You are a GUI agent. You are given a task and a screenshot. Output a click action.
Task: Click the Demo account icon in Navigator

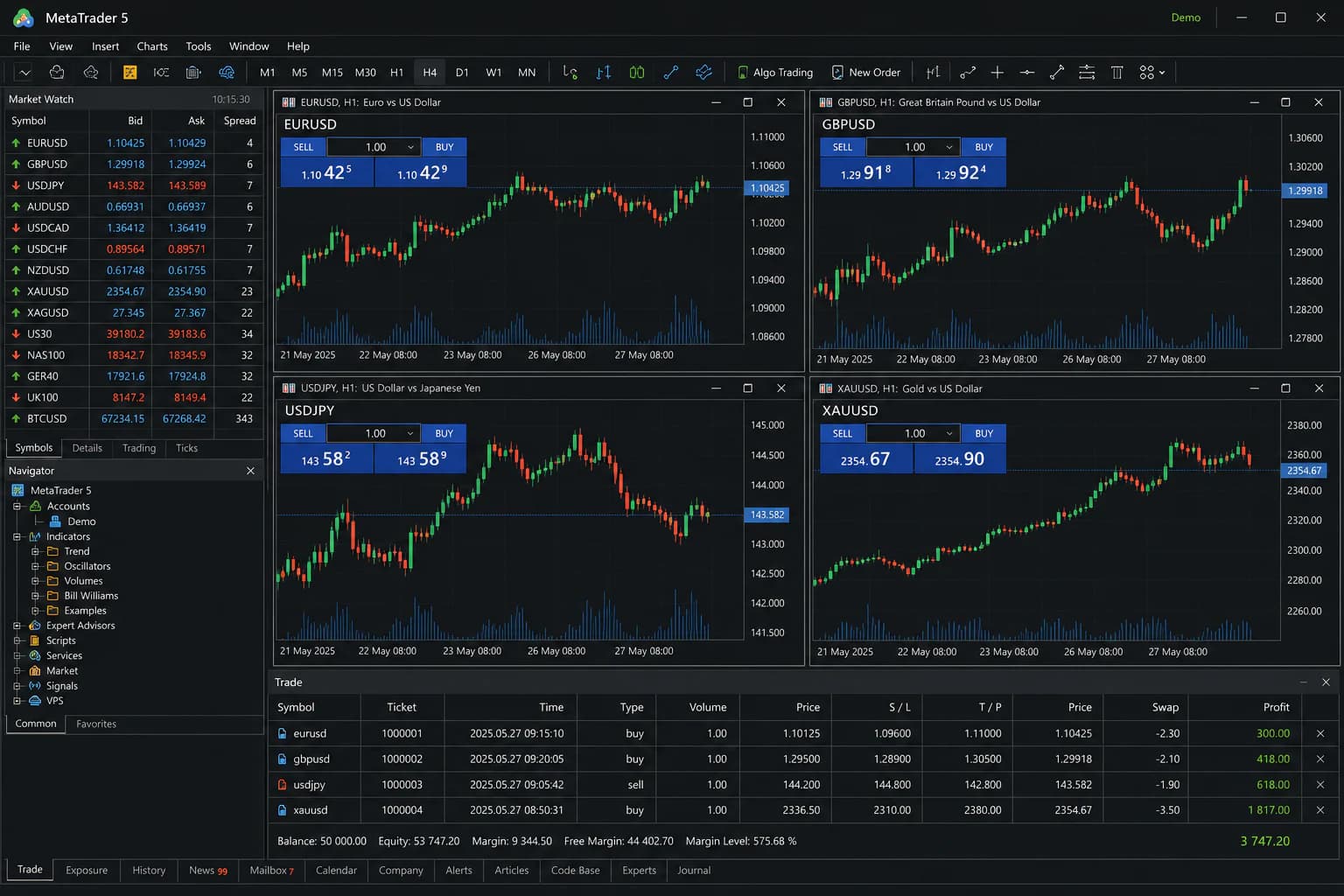[x=56, y=521]
